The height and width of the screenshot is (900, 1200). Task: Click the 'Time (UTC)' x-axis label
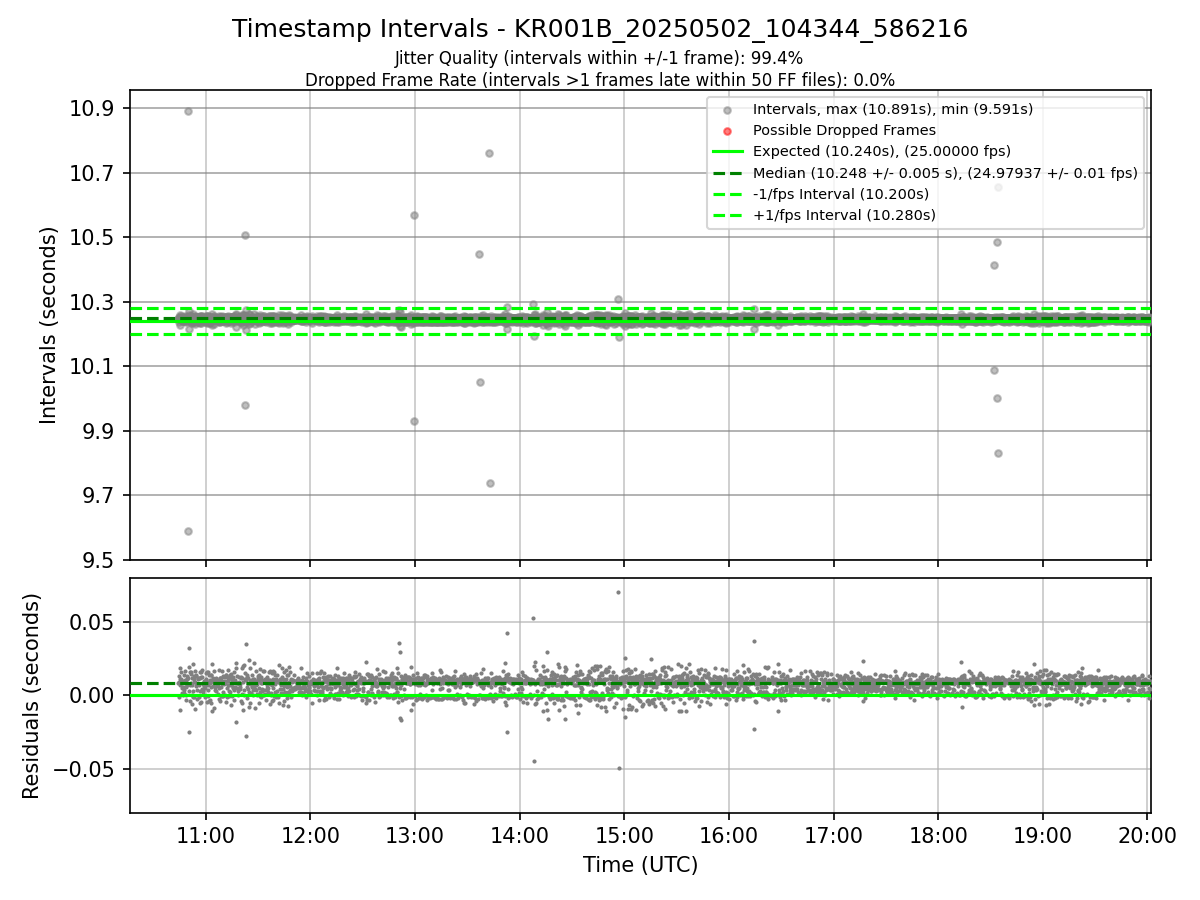tap(640, 864)
